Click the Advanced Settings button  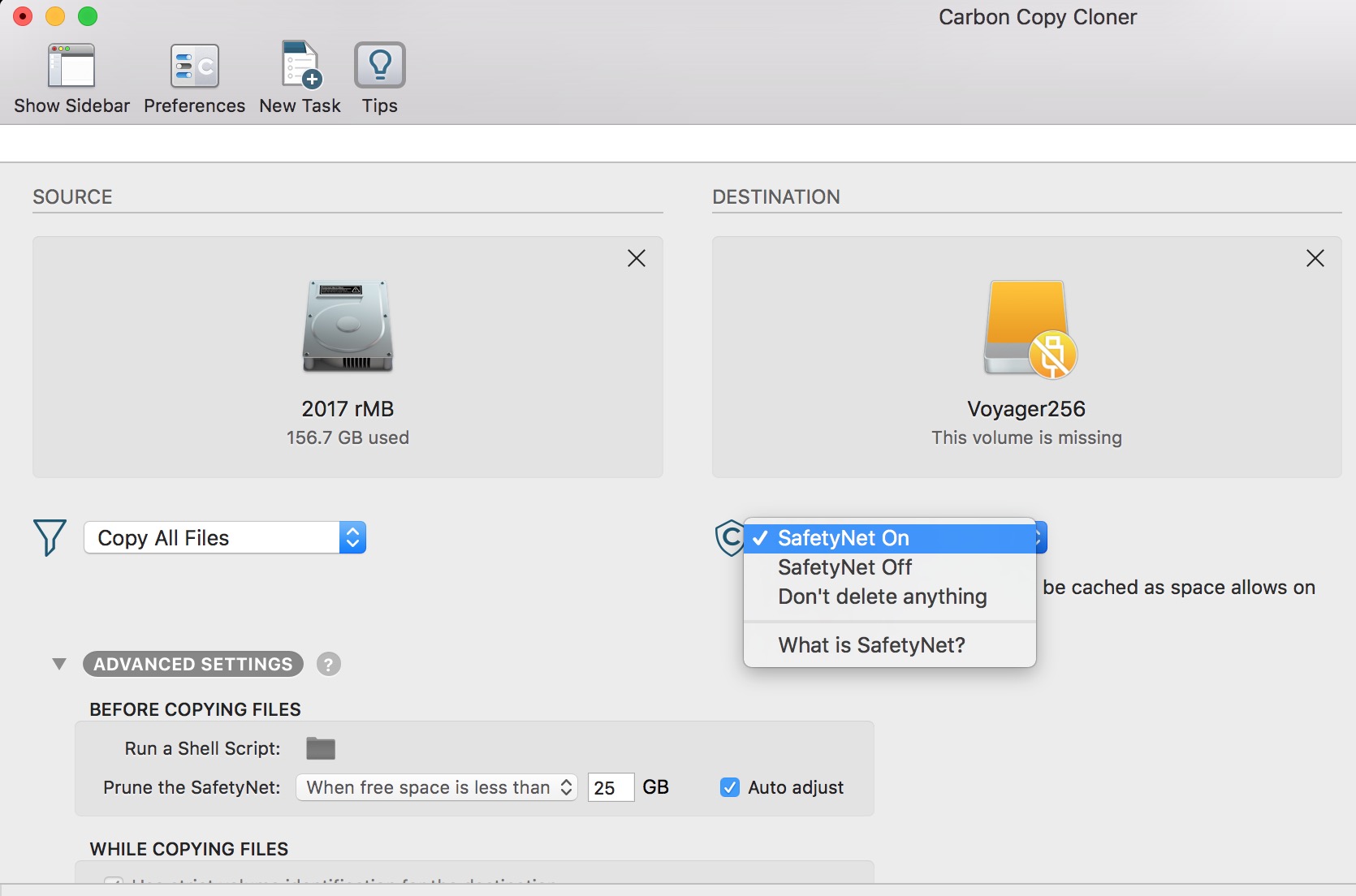click(193, 664)
